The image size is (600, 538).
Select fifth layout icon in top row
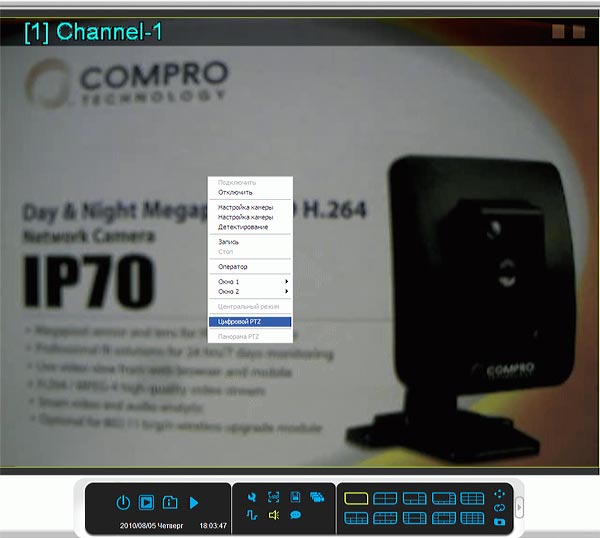point(472,498)
